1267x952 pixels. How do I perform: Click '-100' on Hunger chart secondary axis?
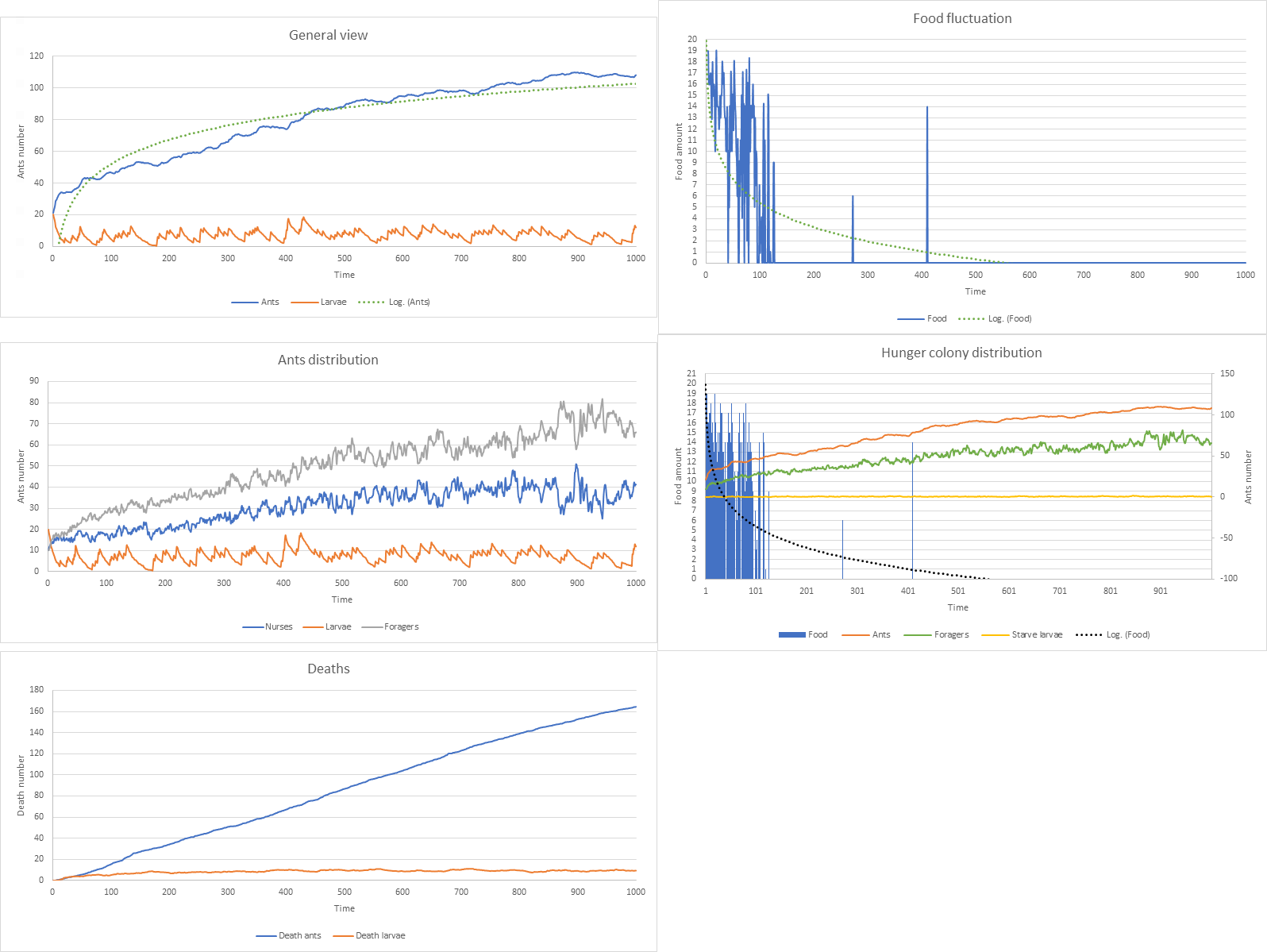point(1228,578)
